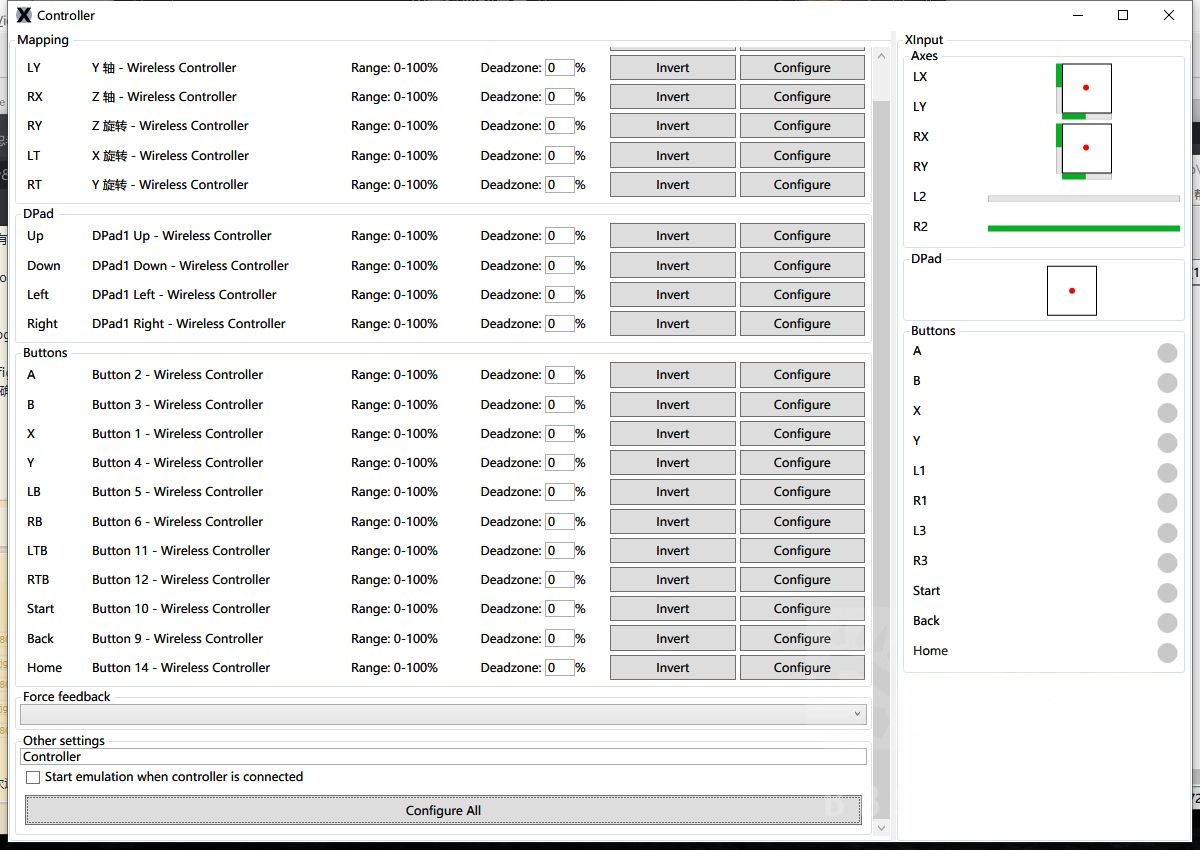1200x850 pixels.
Task: Focus the Deadzone field for Back
Action: click(x=560, y=639)
